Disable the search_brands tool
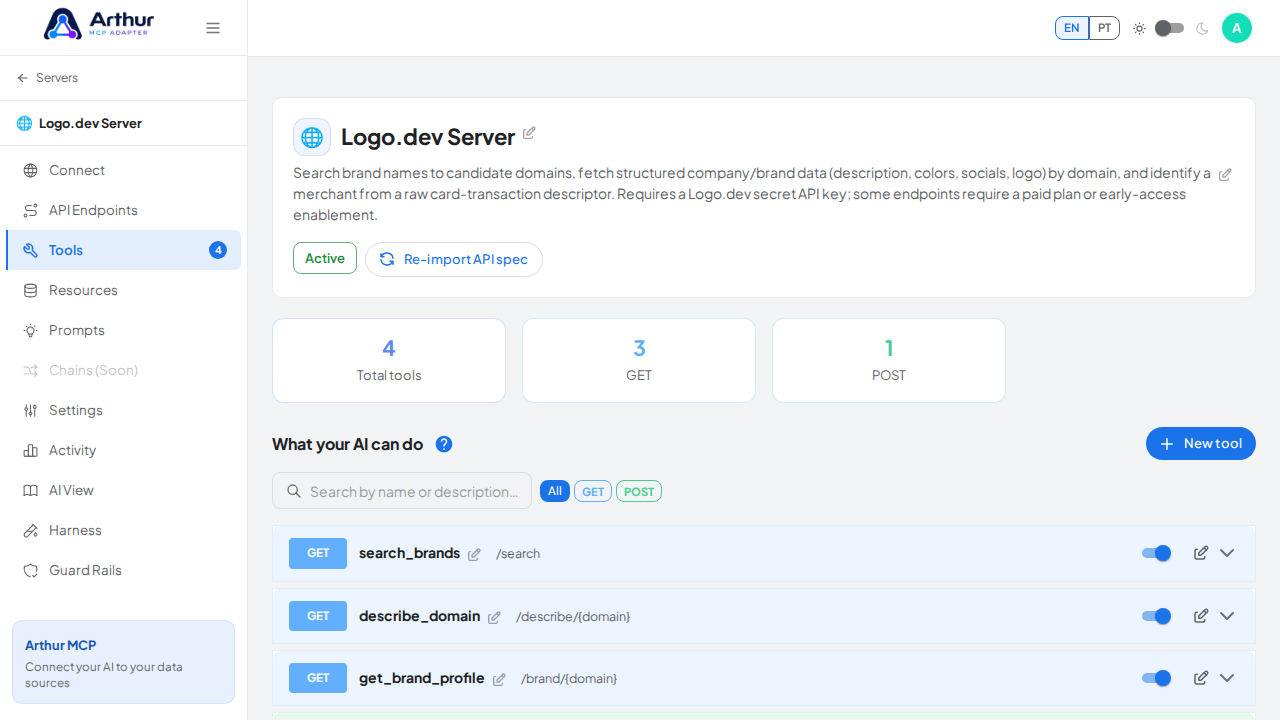This screenshot has height=720, width=1280. (1157, 553)
